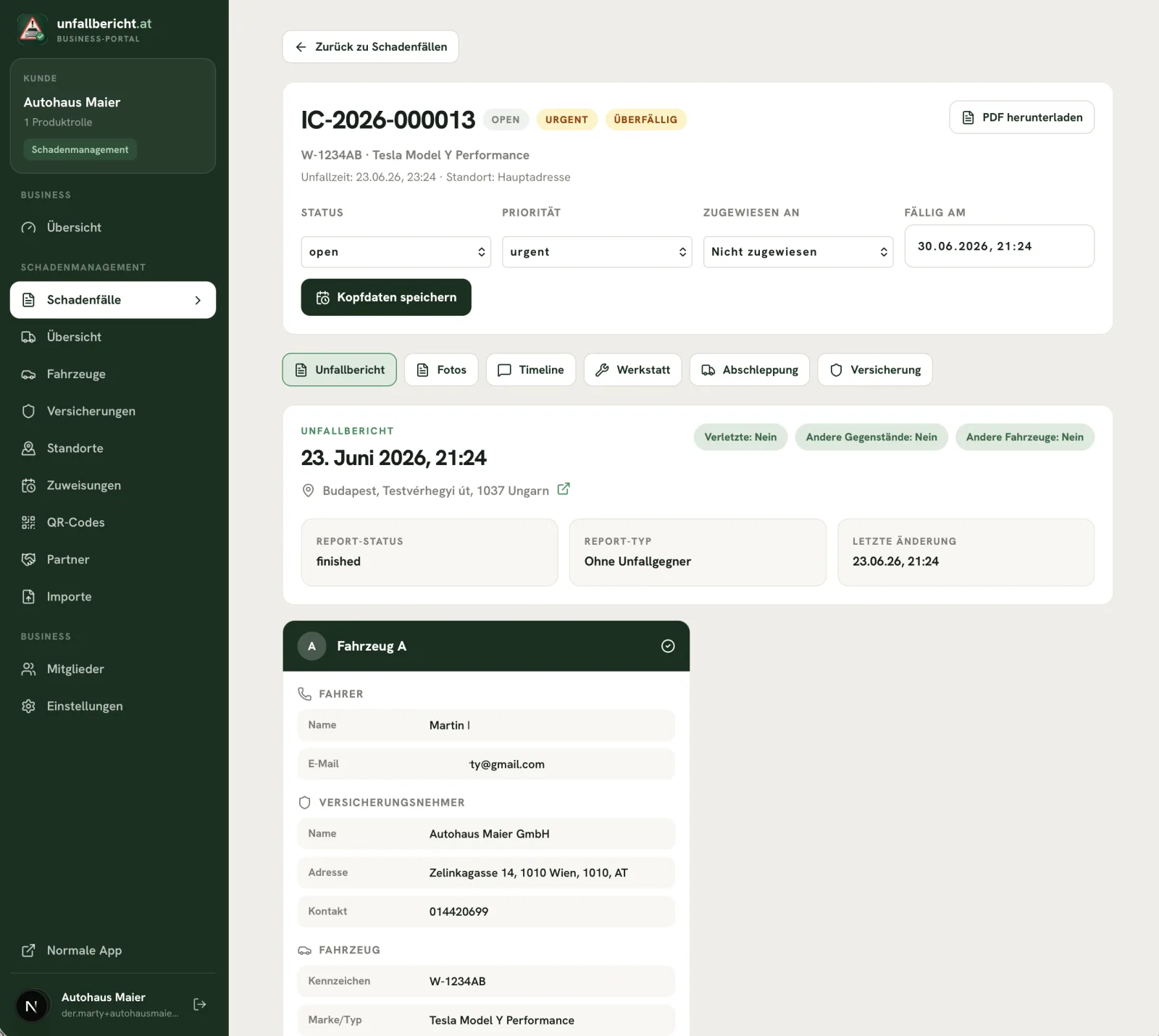Screen dimensions: 1159x1036
Task: Click the Schadenfälle document icon in the sidebar
Action: (x=28, y=300)
